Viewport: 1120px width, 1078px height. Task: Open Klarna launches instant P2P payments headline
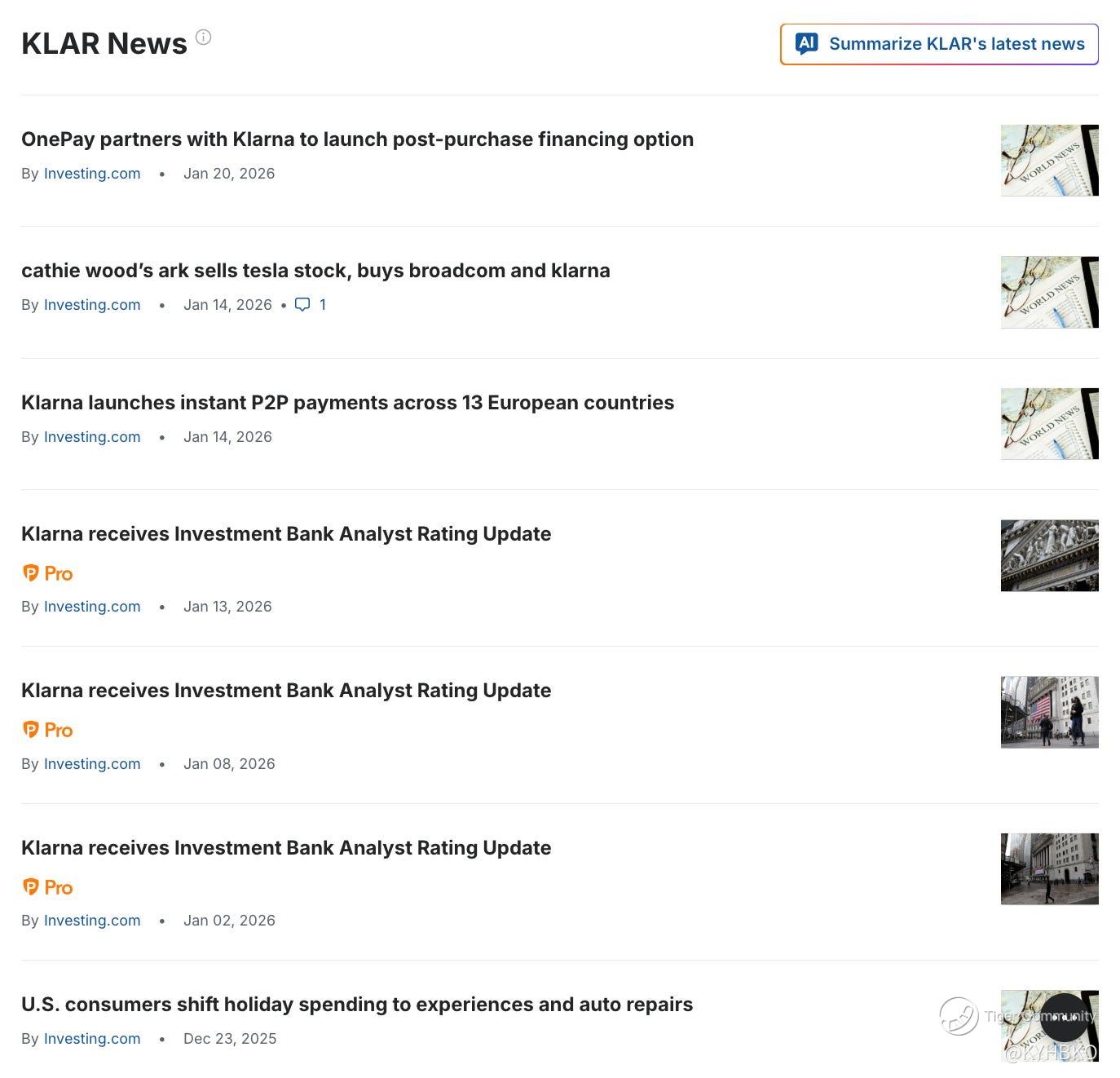coord(348,403)
